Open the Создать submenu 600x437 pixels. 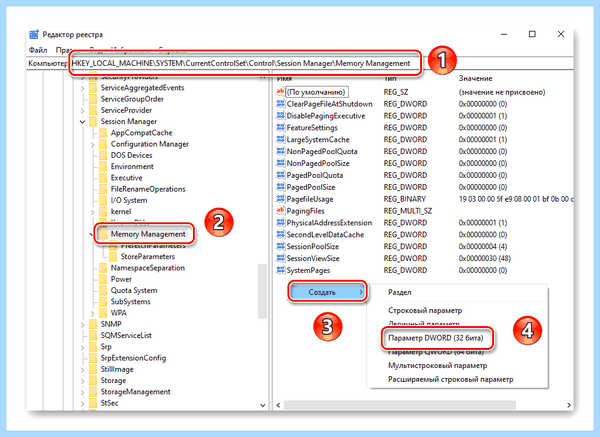pyautogui.click(x=327, y=292)
